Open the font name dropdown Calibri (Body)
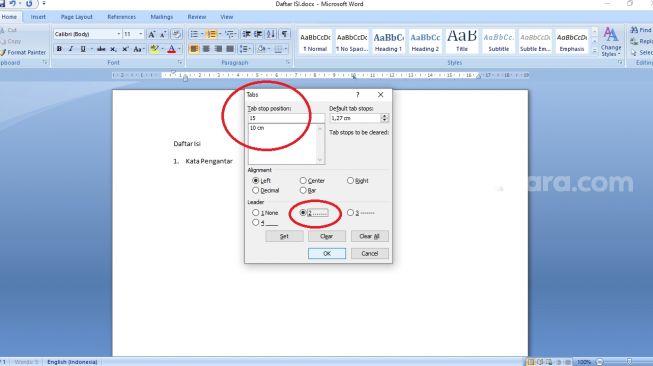 [x=87, y=34]
